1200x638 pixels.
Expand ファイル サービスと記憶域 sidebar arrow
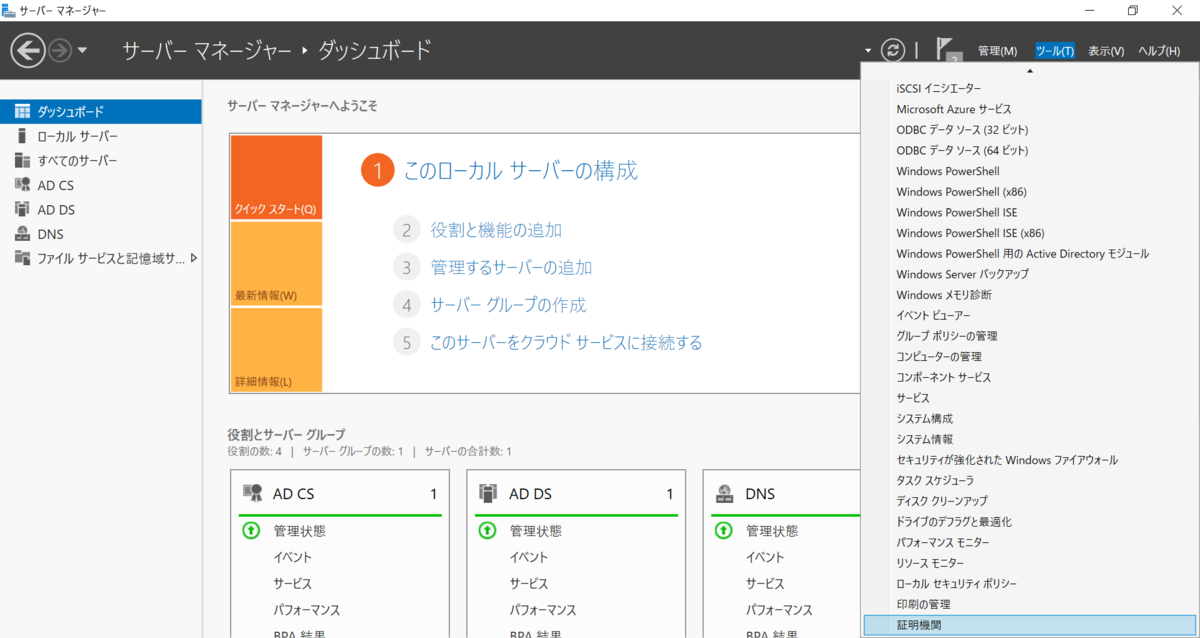pos(193,258)
